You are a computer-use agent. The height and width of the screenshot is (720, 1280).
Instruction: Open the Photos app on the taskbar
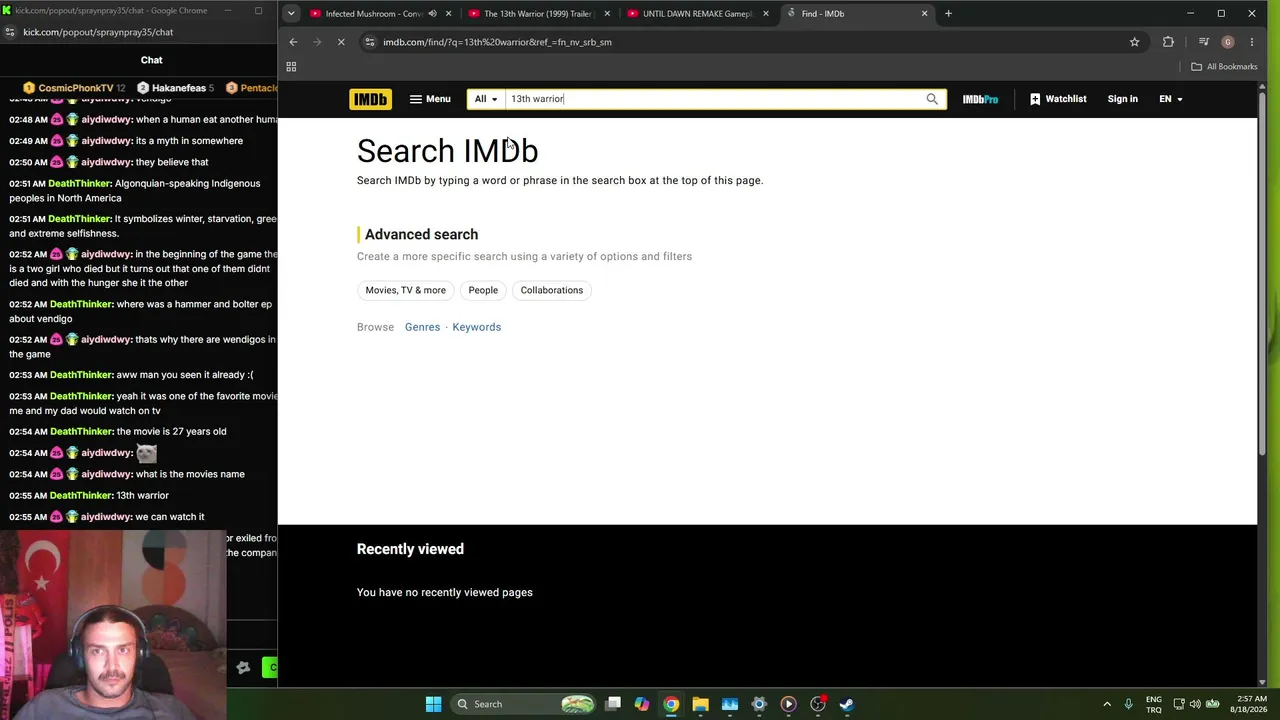pos(729,704)
